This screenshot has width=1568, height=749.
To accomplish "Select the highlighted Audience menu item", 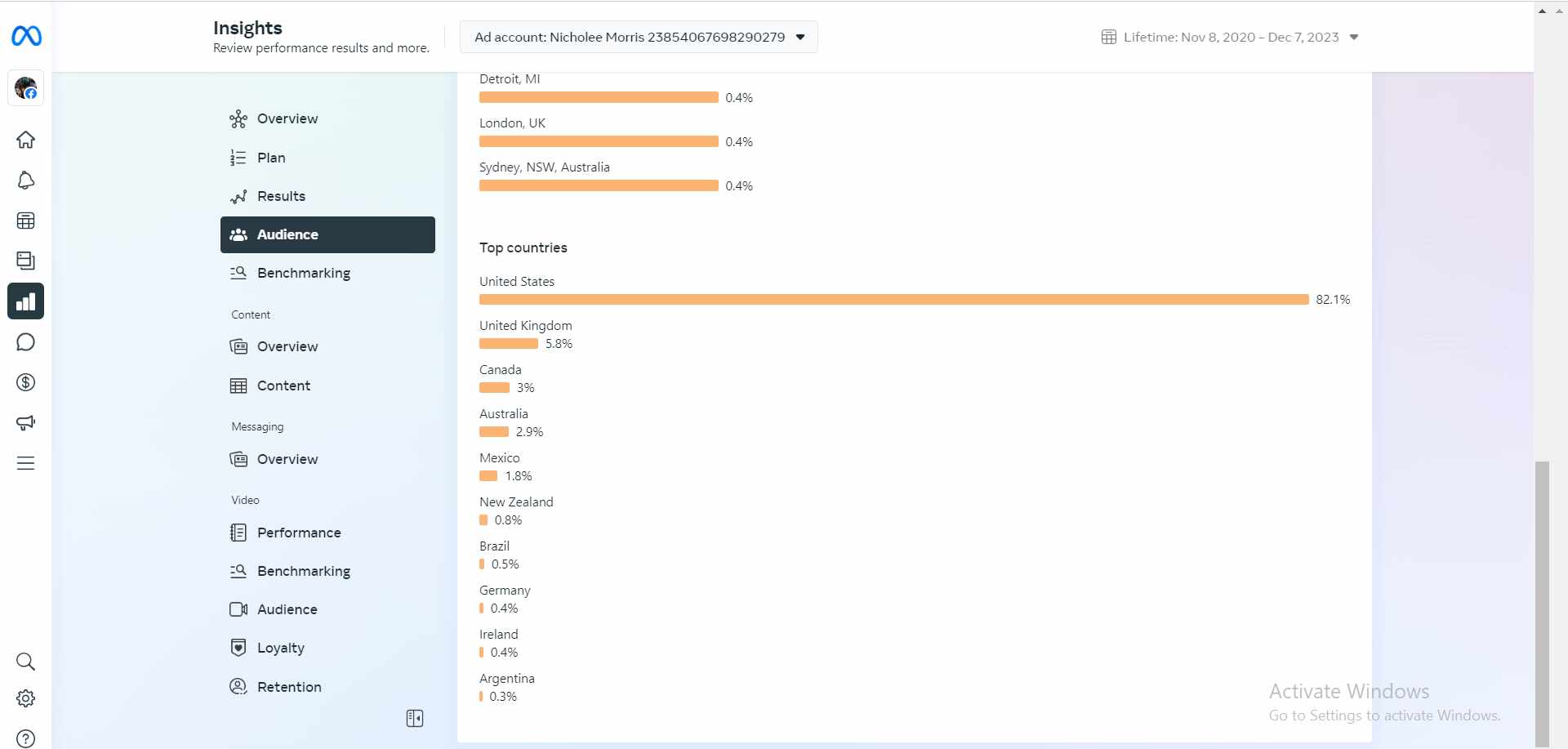I will point(327,234).
